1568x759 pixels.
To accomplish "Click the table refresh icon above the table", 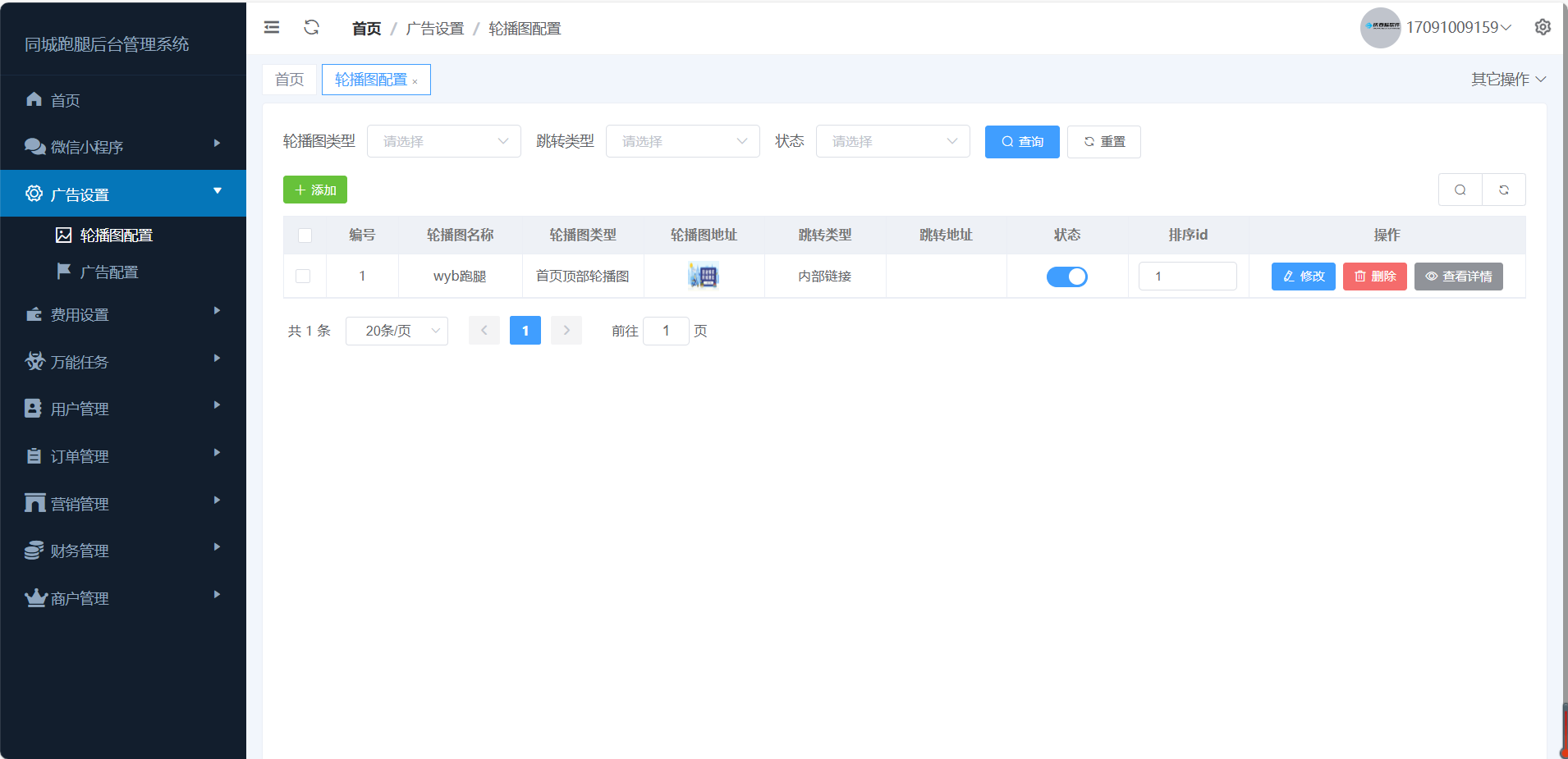I will [x=1503, y=190].
